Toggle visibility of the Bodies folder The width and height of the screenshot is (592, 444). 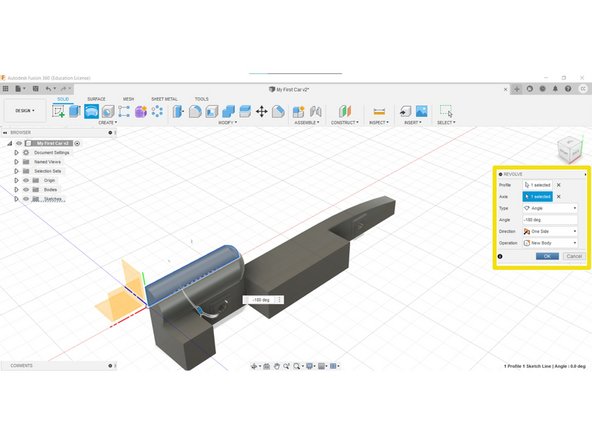click(26, 190)
